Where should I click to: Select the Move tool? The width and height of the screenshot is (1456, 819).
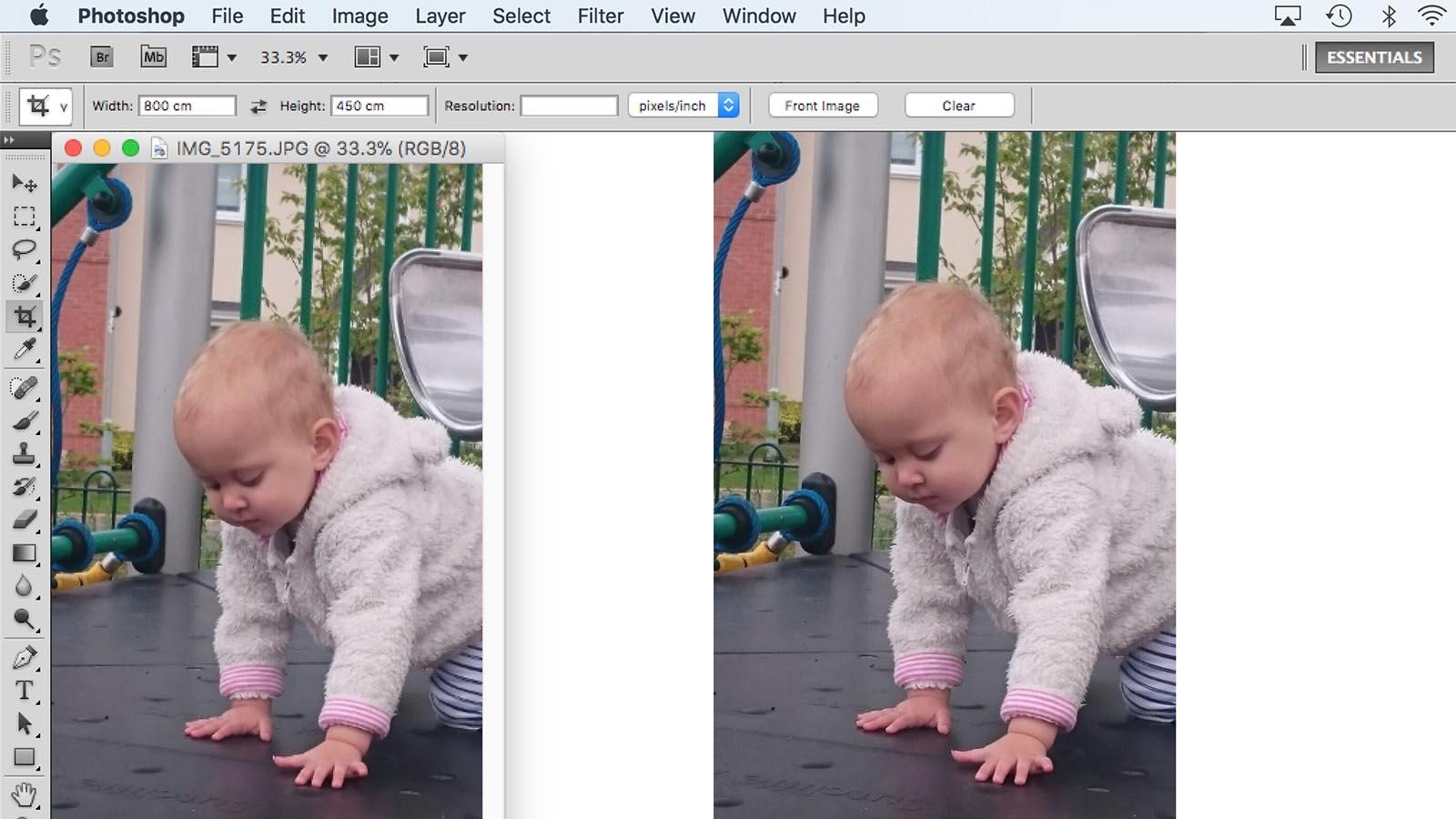click(25, 183)
